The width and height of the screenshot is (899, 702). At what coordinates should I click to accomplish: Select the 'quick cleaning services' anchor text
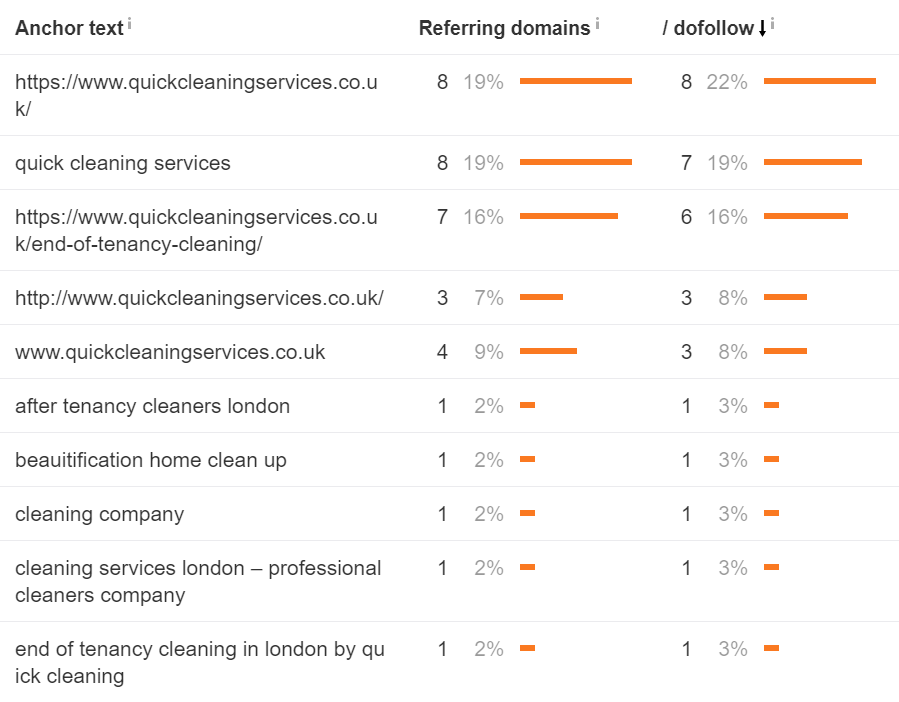tap(123, 163)
